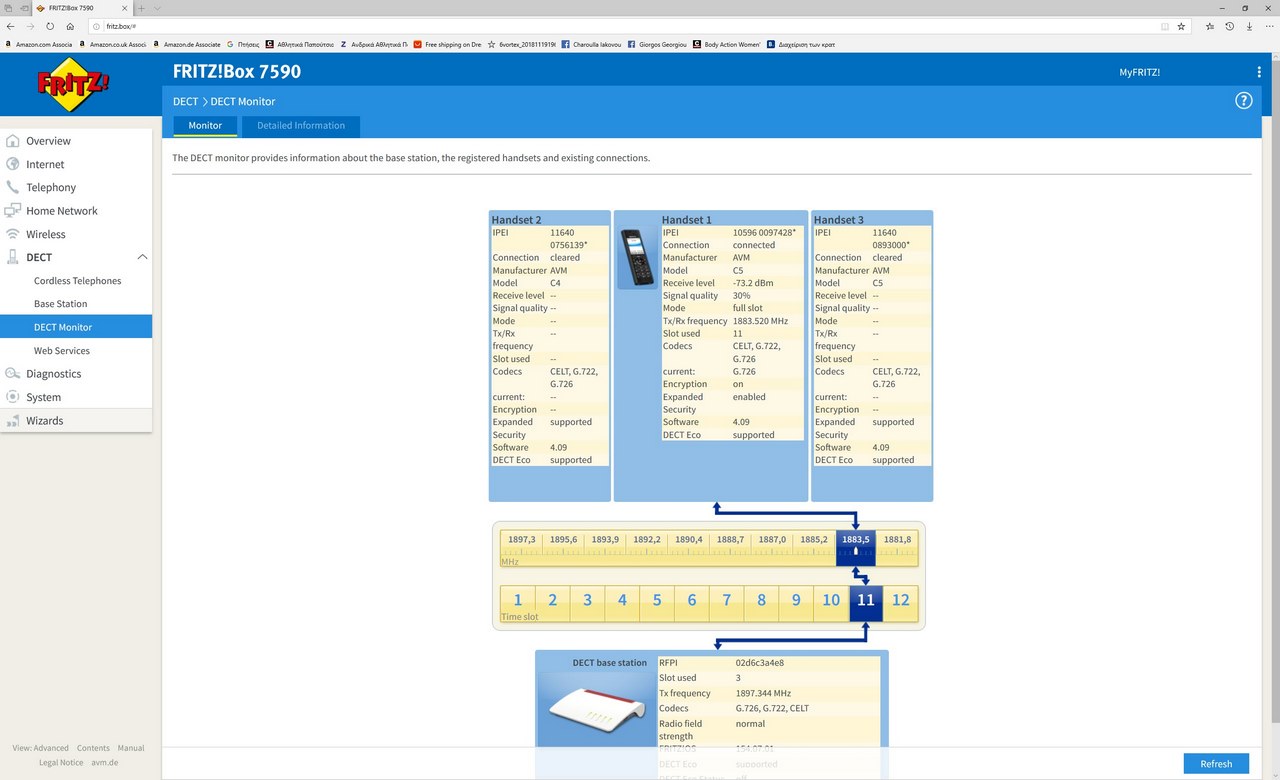Open the browser settings ellipsis menu
This screenshot has height=780, width=1280.
(x=1268, y=27)
